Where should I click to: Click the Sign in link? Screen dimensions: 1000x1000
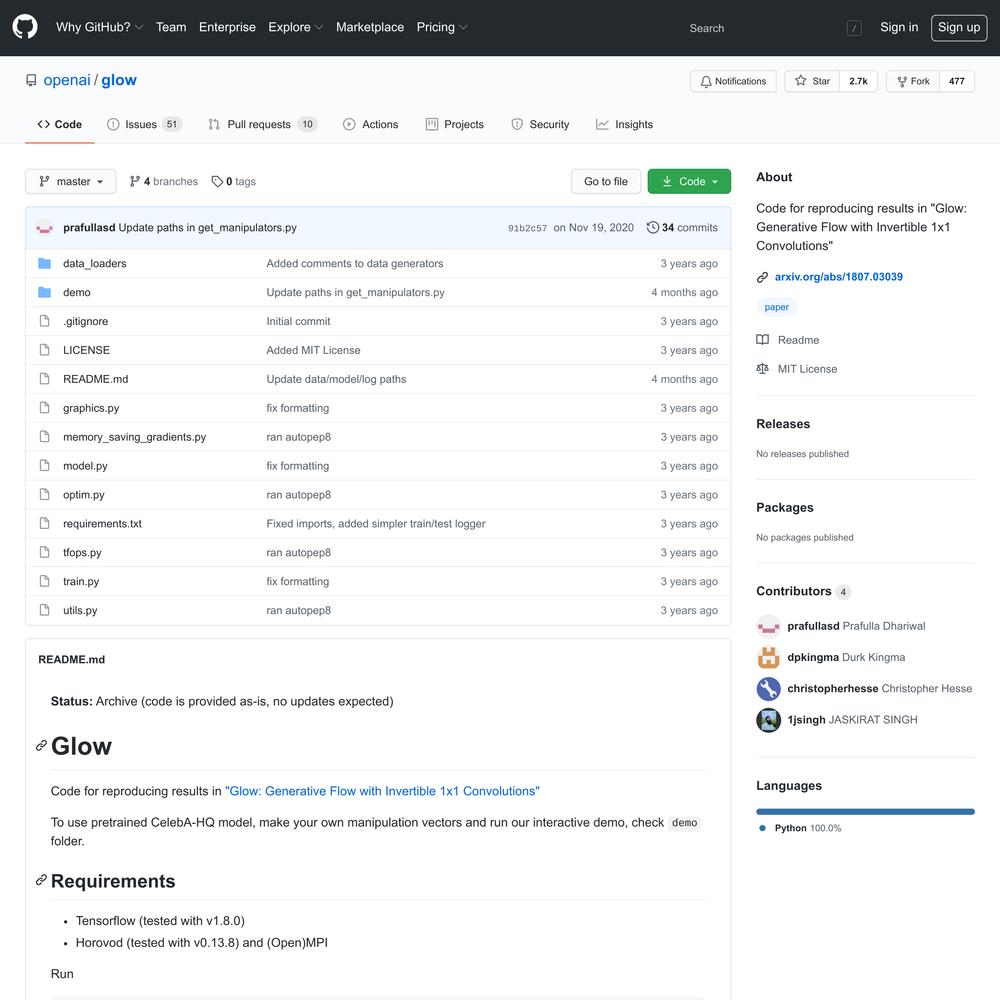point(899,27)
